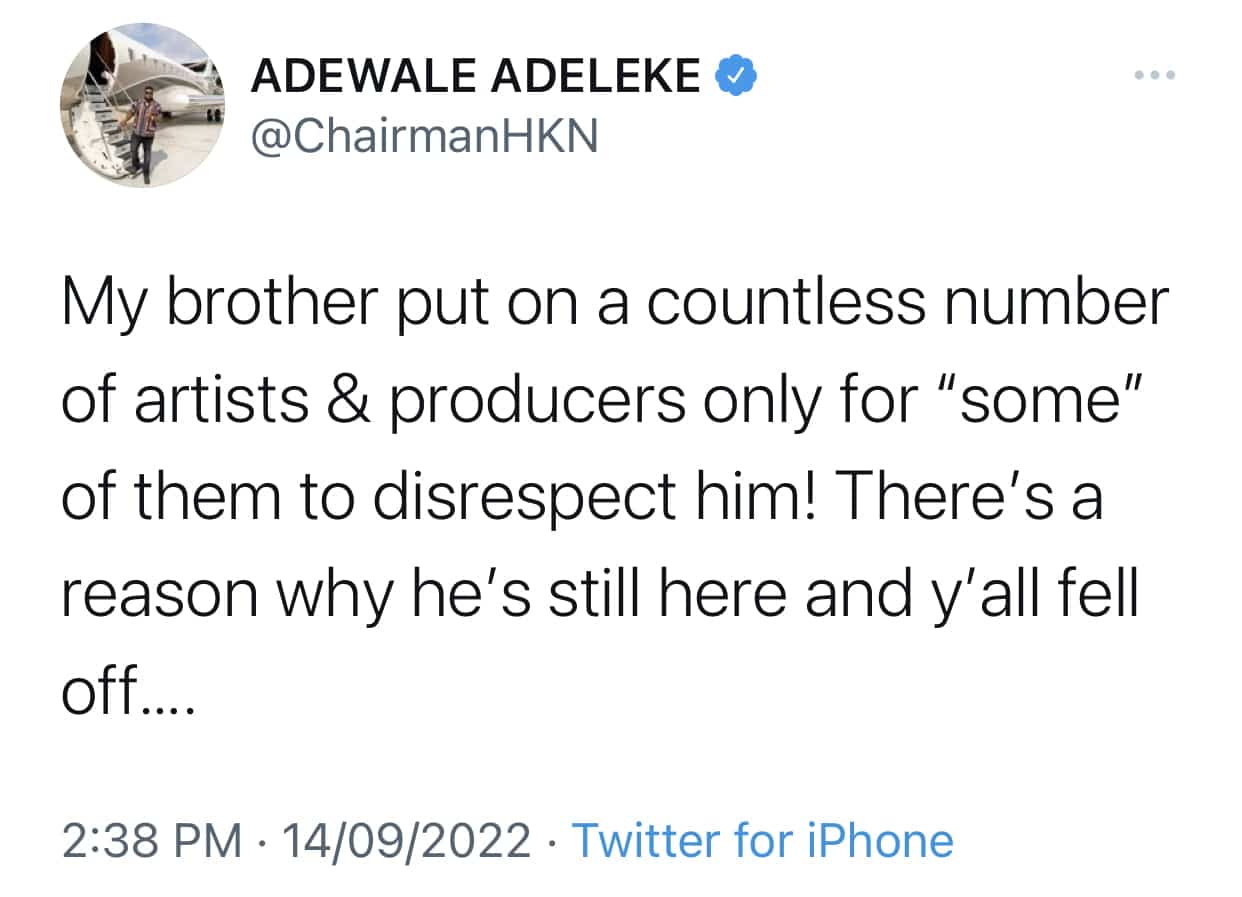Open the tweet's three-dot more options menu

point(1155,75)
